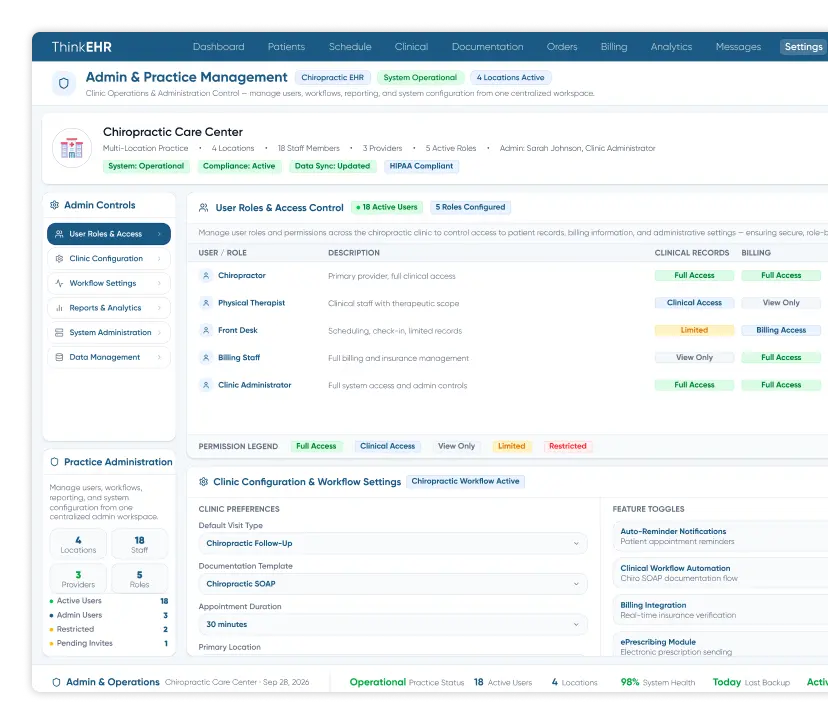Click the 5 Roles Configured badge
This screenshot has width=828, height=724.
point(471,208)
